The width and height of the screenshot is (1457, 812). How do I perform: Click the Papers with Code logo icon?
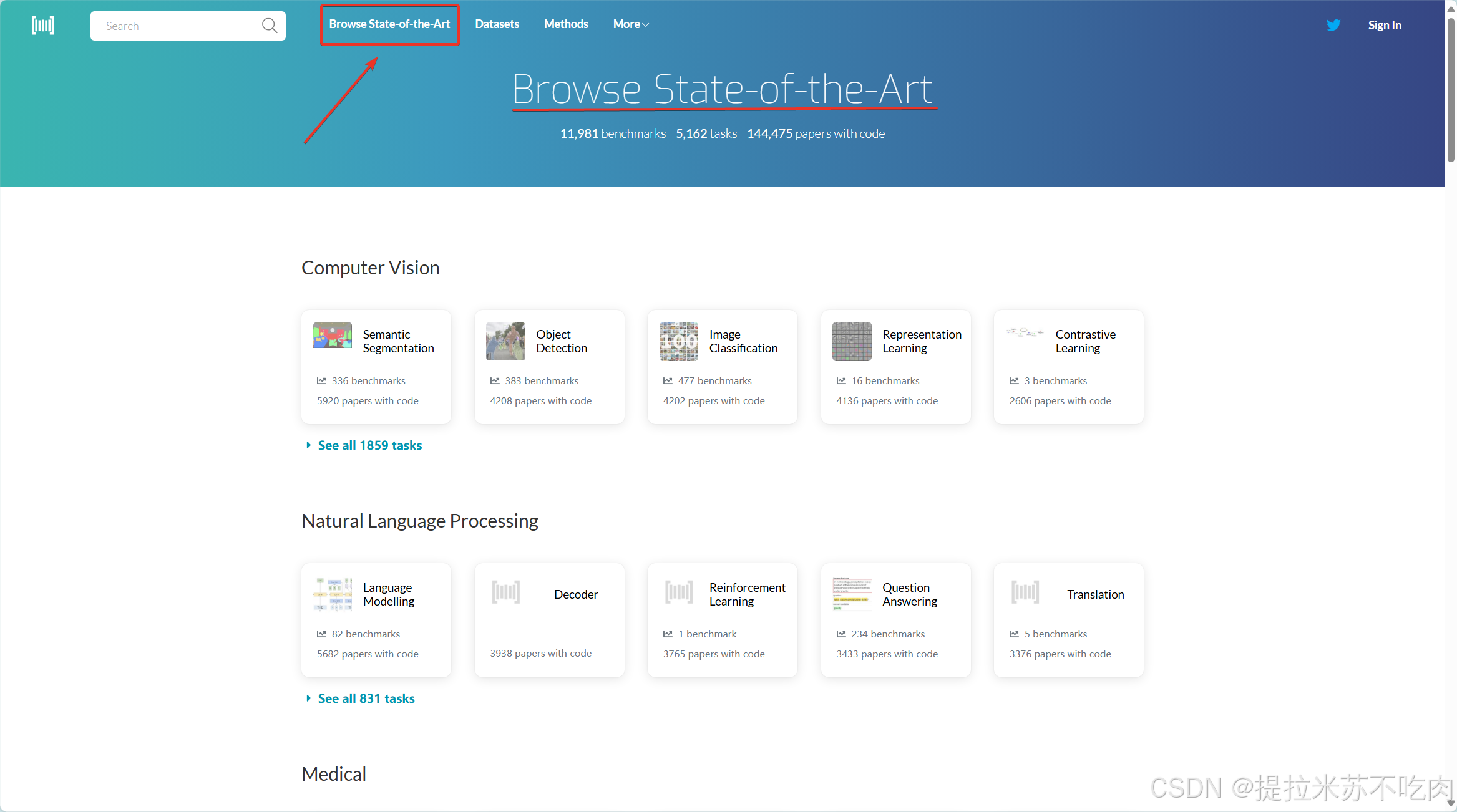(x=42, y=26)
